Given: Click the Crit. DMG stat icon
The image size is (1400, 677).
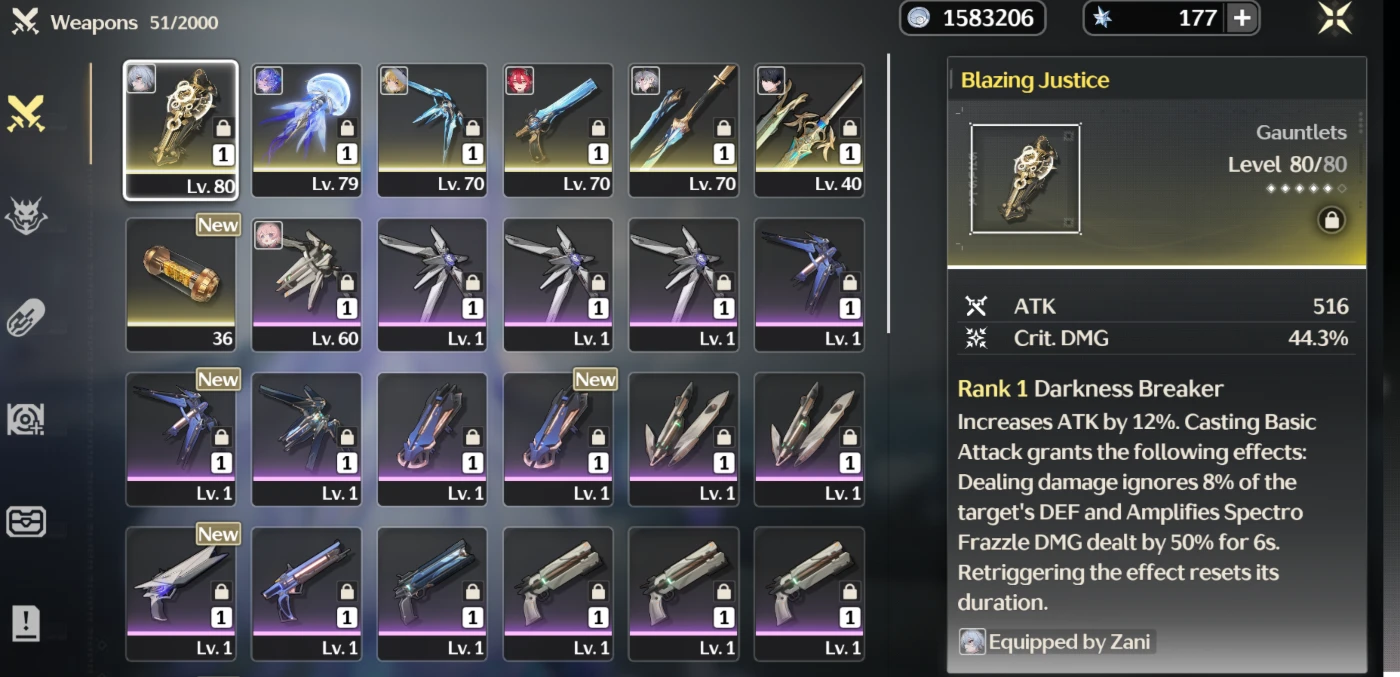Looking at the screenshot, I should click(976, 338).
